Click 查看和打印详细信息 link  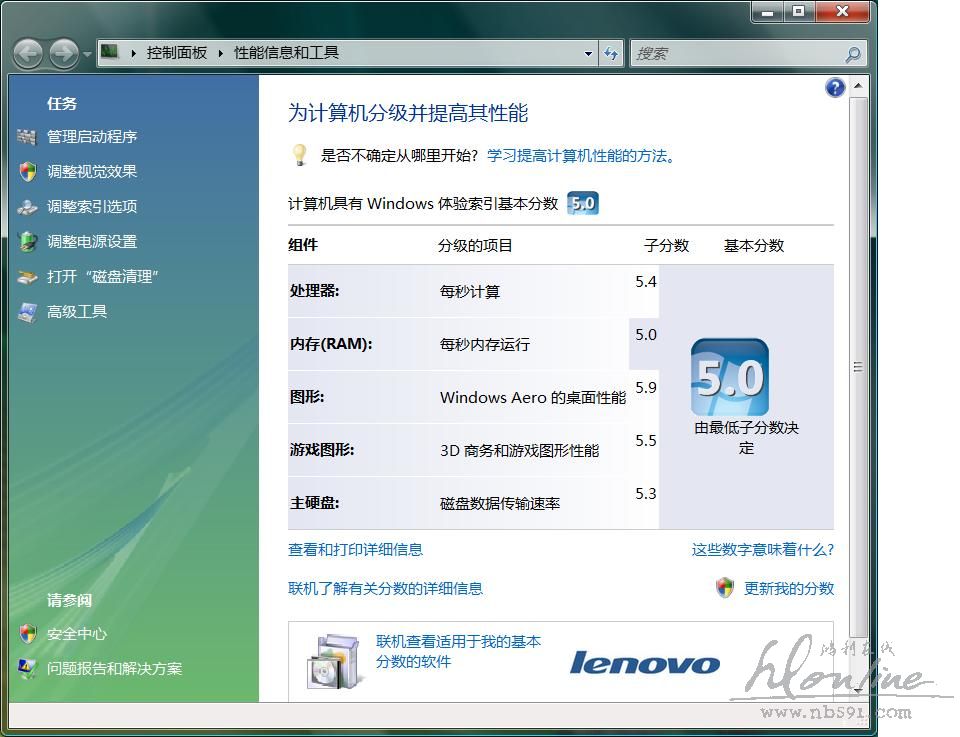coord(355,549)
